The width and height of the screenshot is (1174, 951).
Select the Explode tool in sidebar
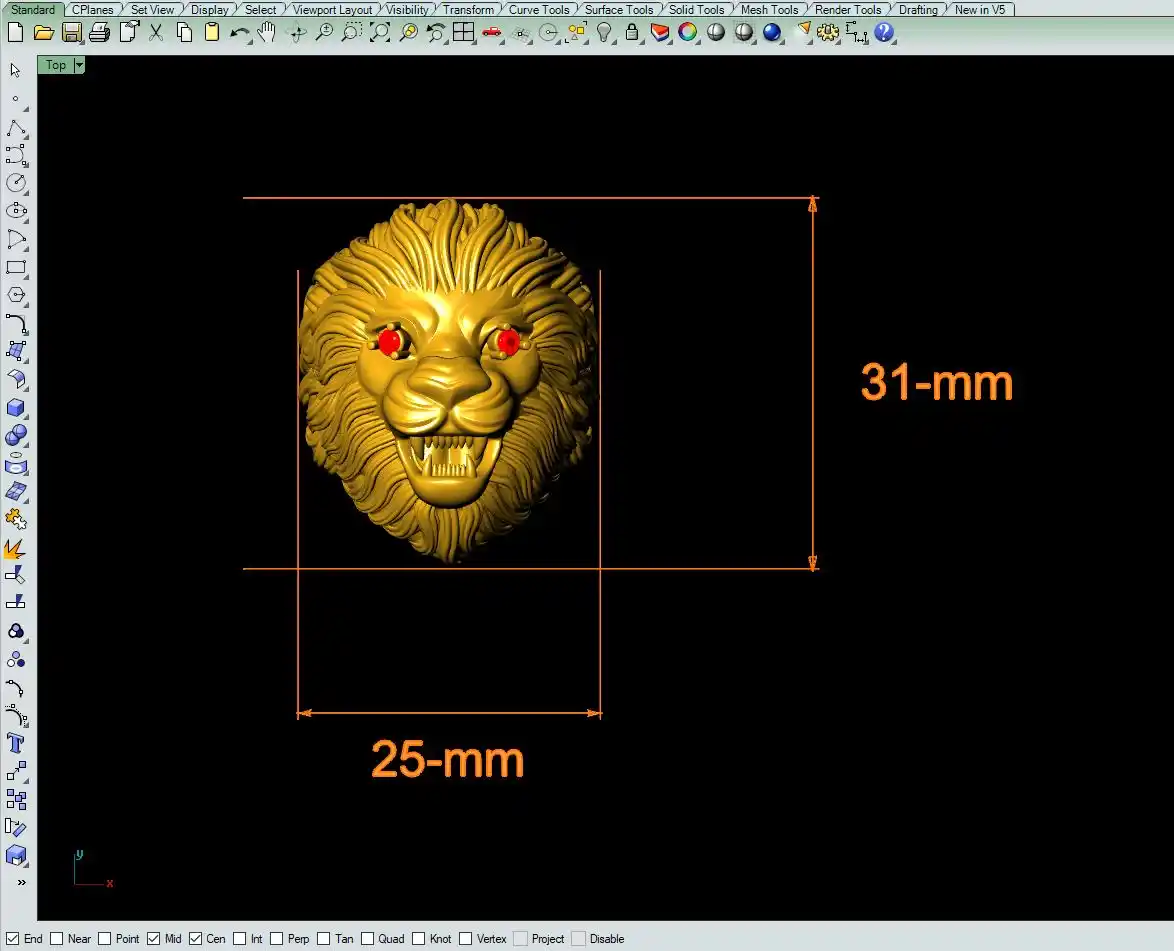[x=16, y=548]
